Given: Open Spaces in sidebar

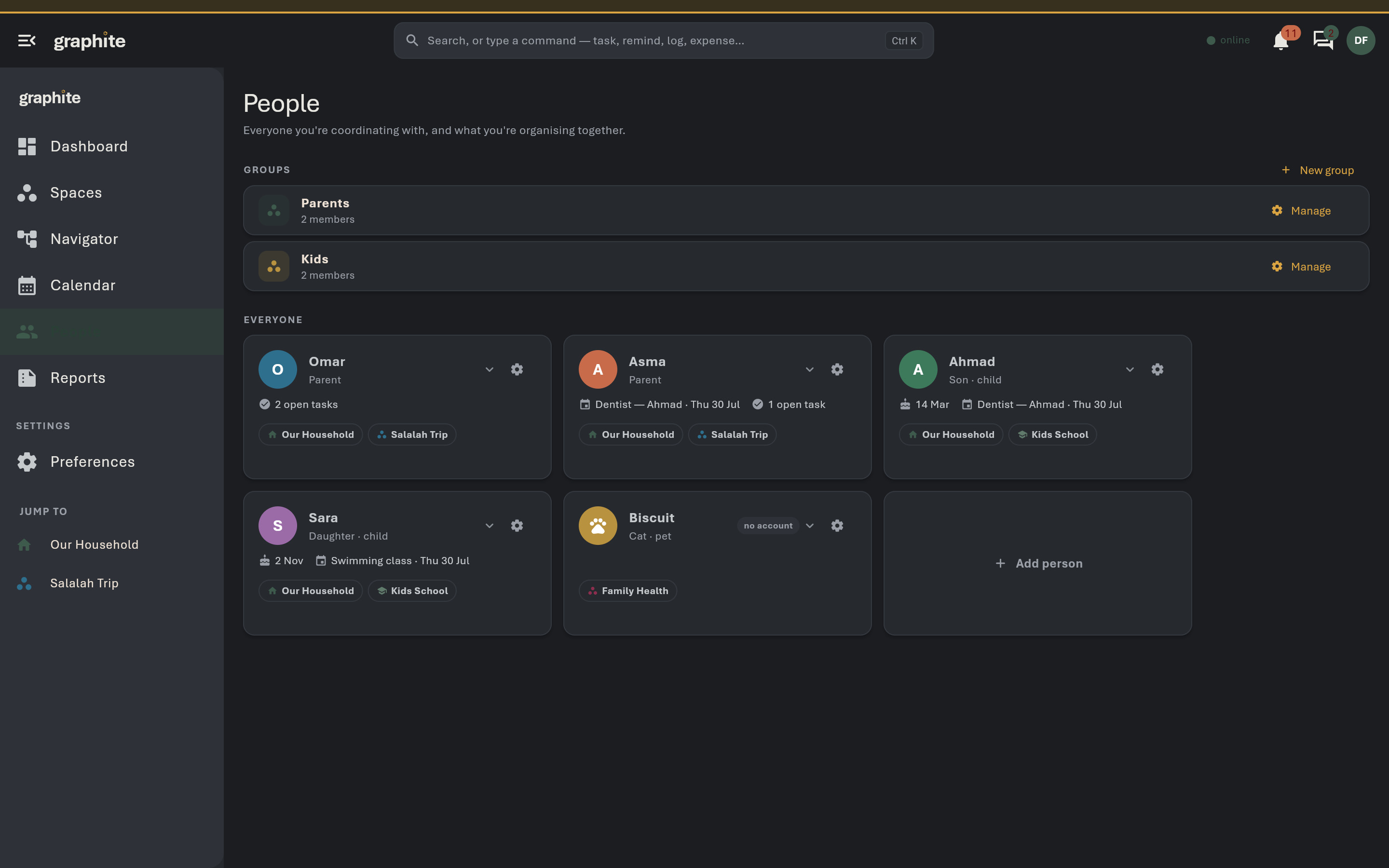Looking at the screenshot, I should [x=112, y=193].
